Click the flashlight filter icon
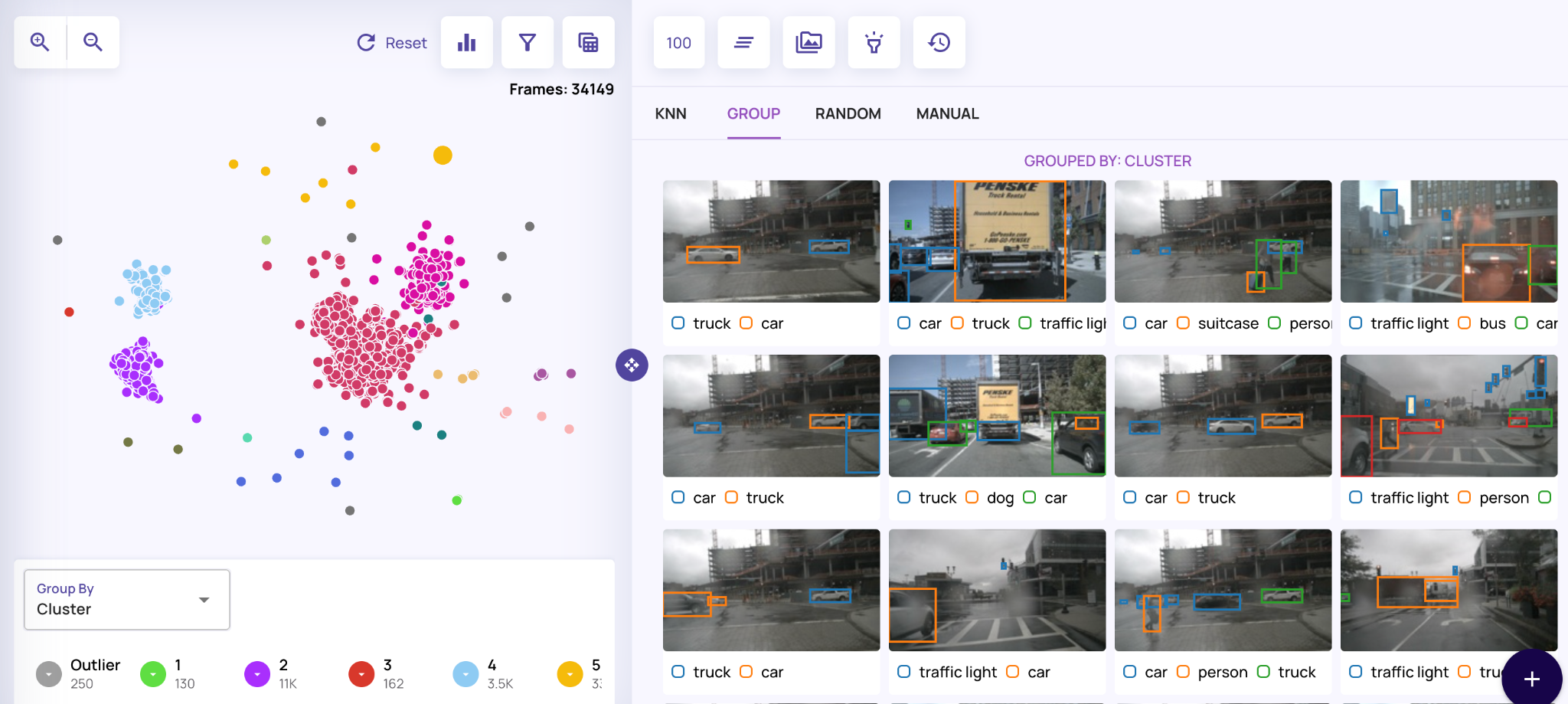The image size is (1568, 704). click(x=874, y=42)
